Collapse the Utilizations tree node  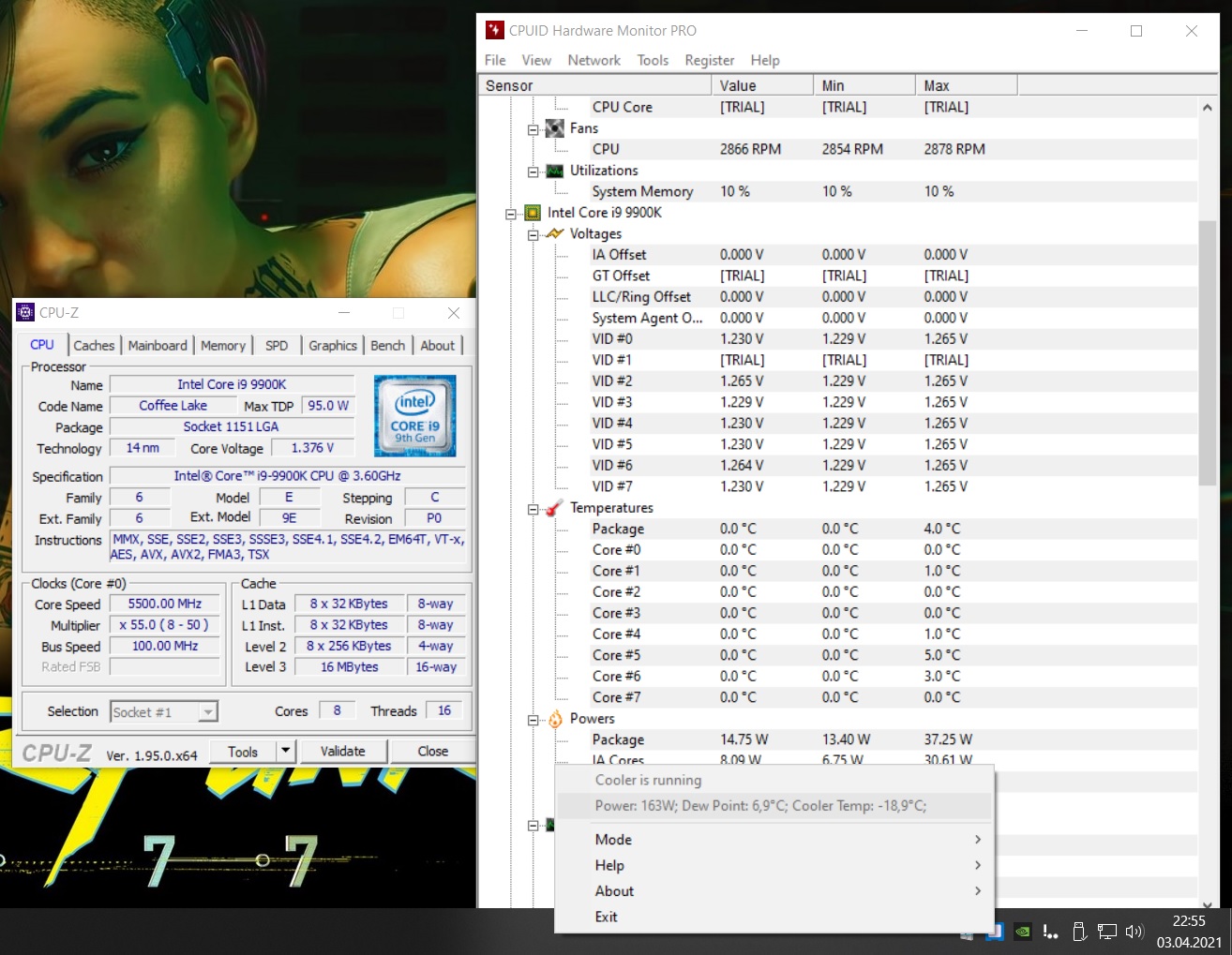[x=533, y=172]
